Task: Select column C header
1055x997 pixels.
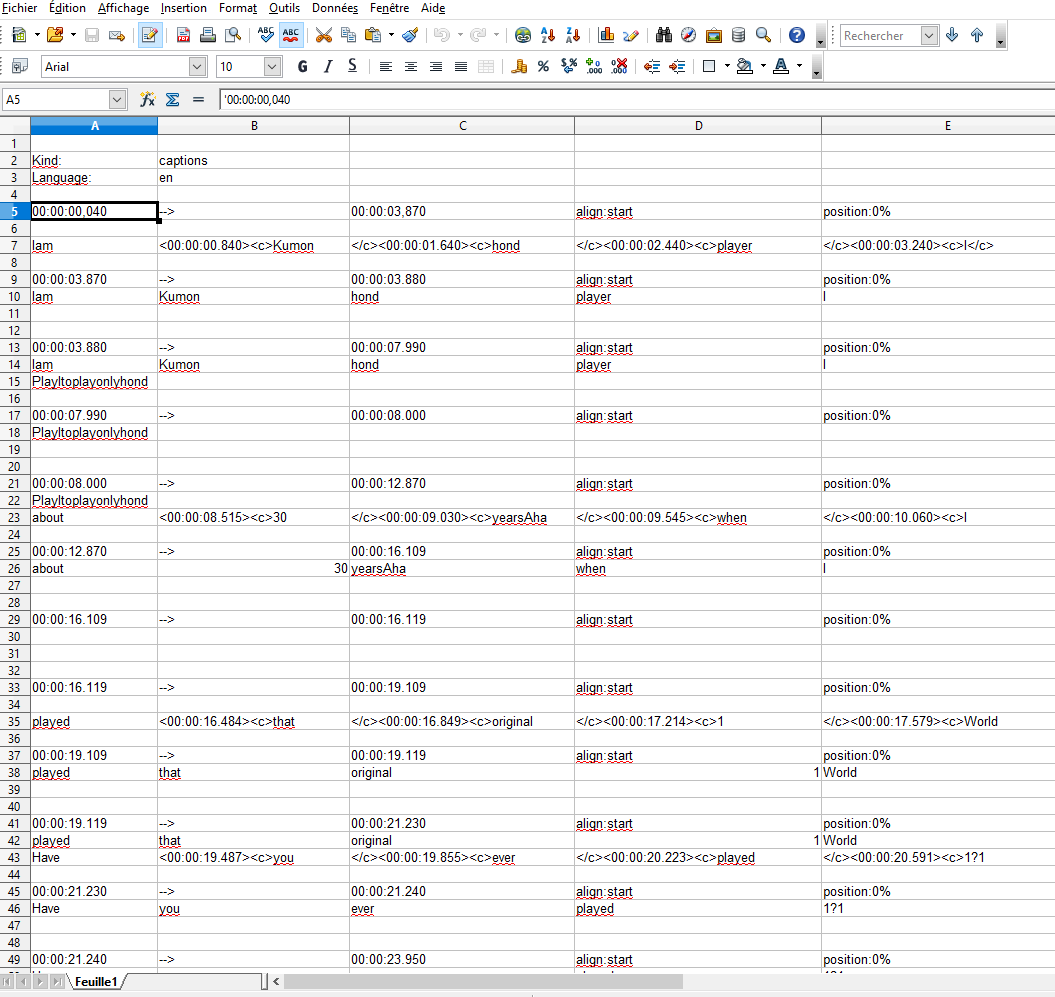Action: 462,125
